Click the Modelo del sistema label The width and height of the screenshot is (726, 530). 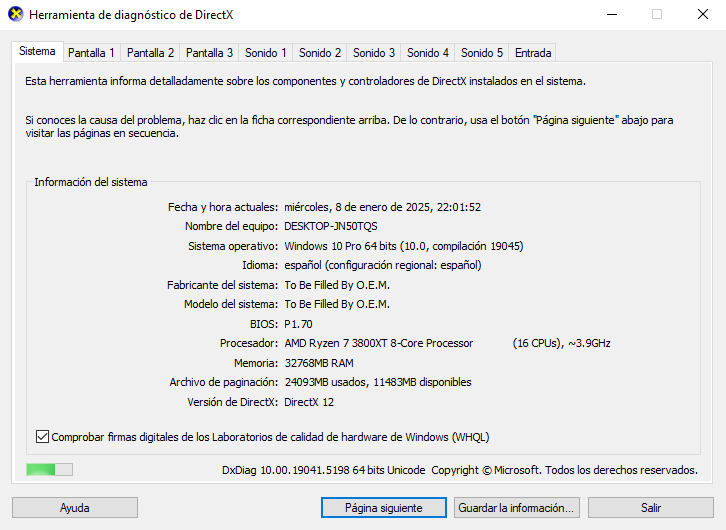coord(231,304)
